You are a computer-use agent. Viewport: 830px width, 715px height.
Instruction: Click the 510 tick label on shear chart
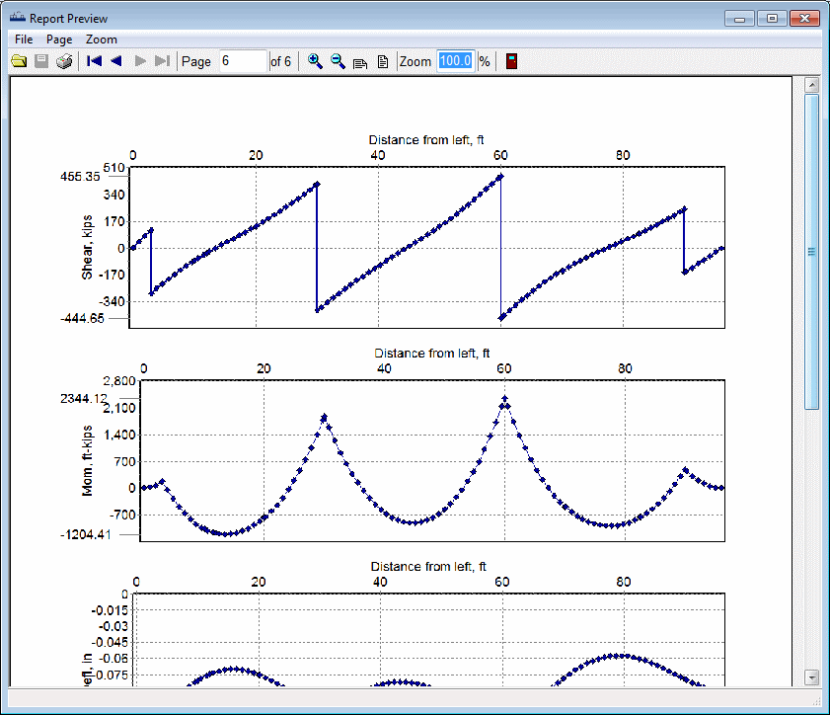tap(114, 168)
